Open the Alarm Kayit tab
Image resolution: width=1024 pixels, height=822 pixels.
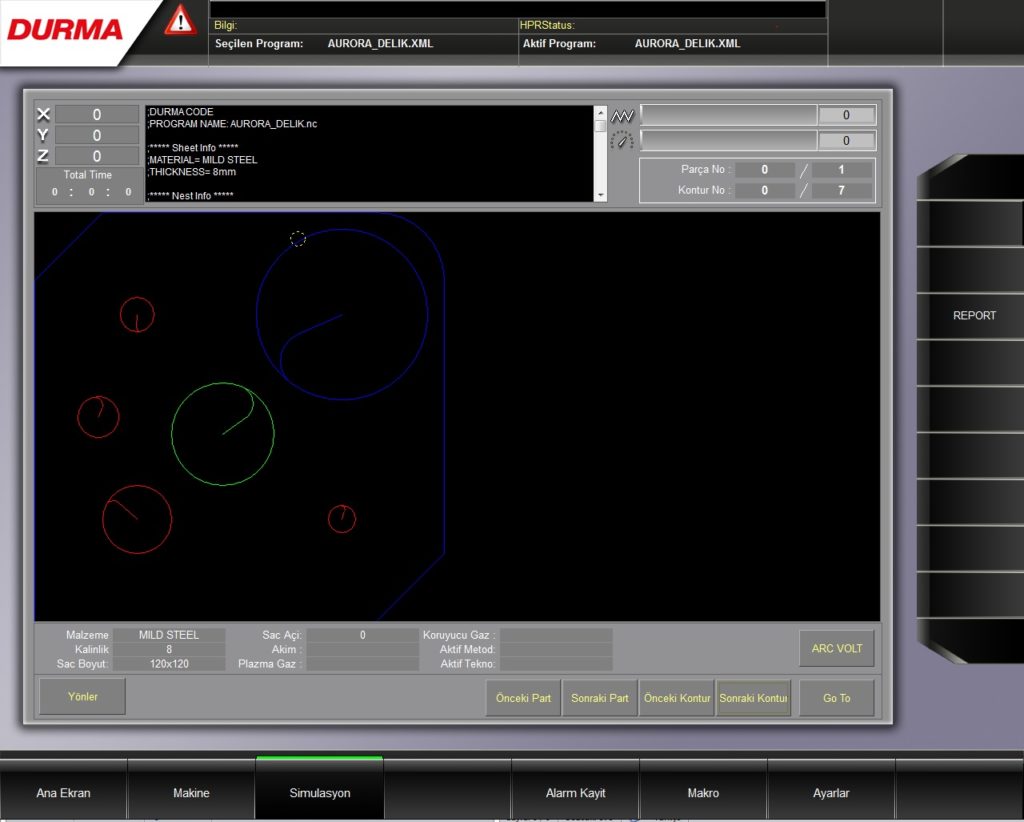click(575, 793)
